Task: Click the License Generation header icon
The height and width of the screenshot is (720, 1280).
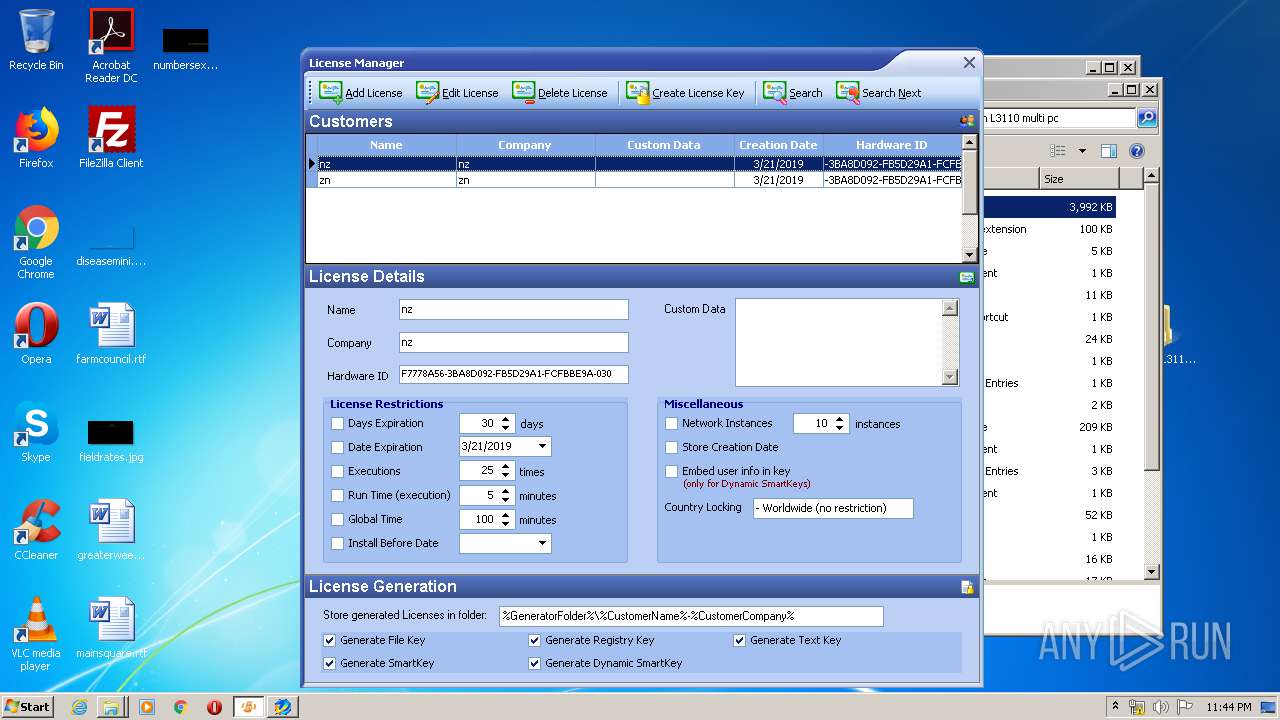Action: (x=967, y=587)
